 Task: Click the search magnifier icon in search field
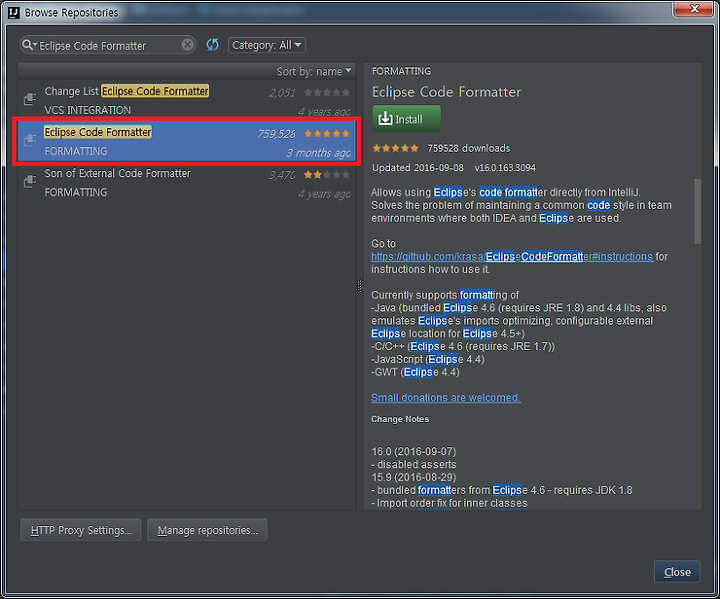pos(28,45)
